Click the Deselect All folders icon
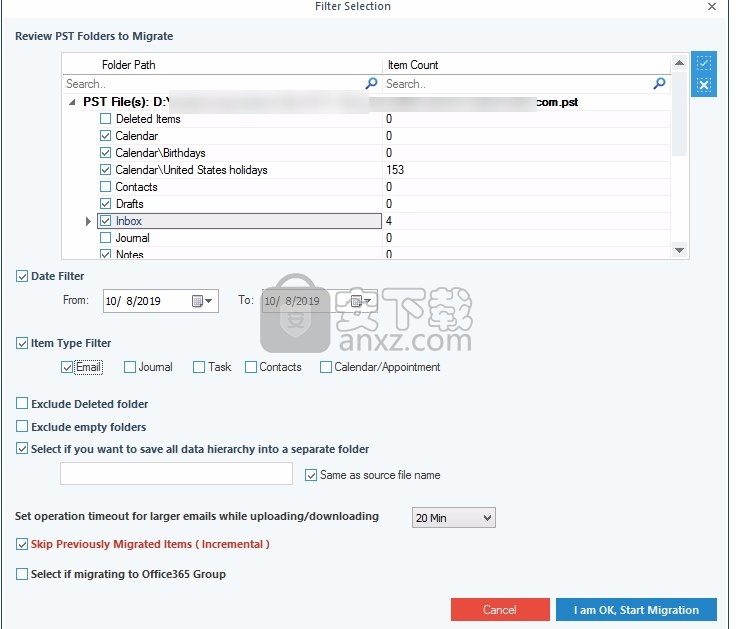Image resolution: width=736 pixels, height=629 pixels. click(x=703, y=85)
